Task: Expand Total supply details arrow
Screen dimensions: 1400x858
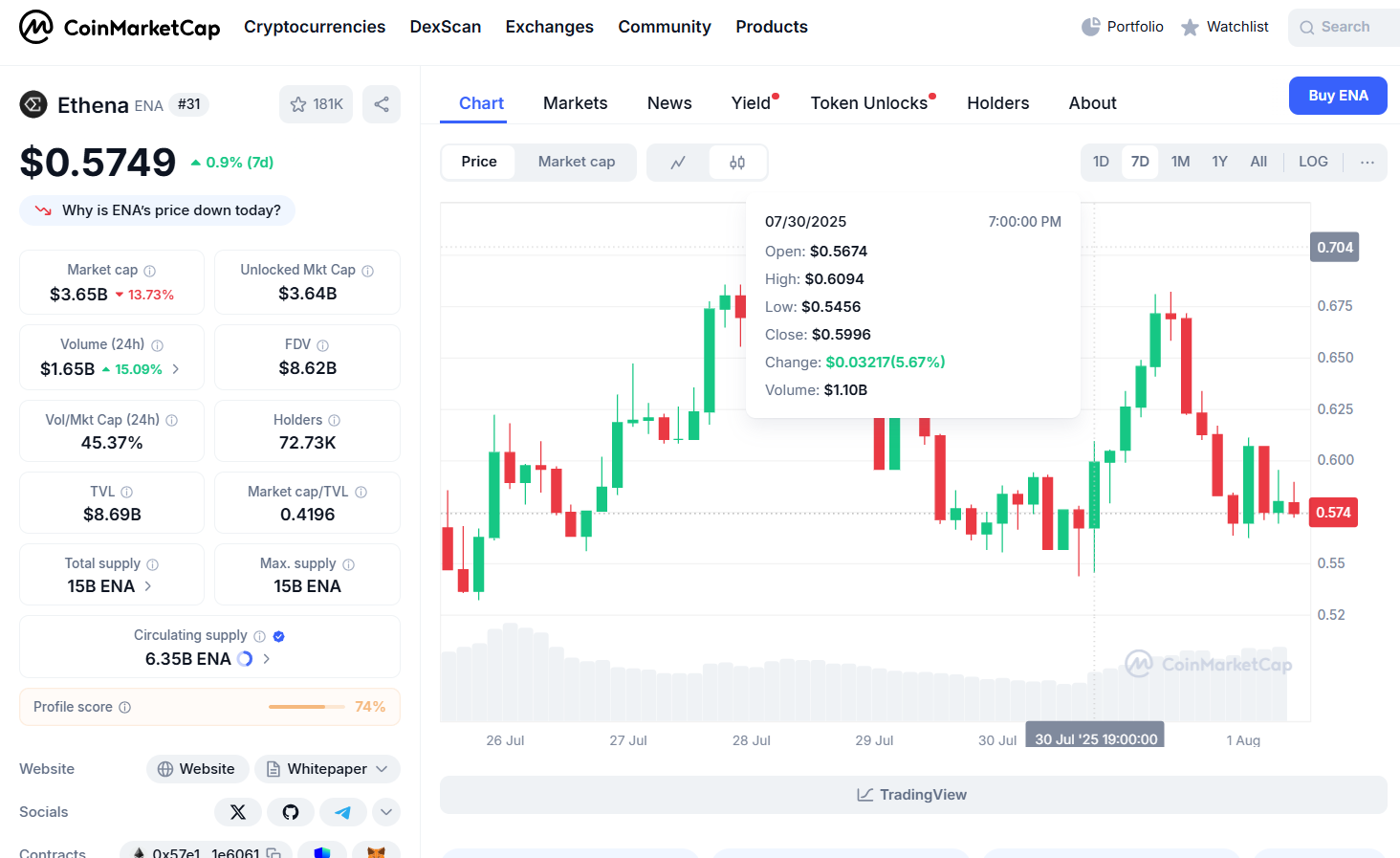Action: click(x=147, y=586)
